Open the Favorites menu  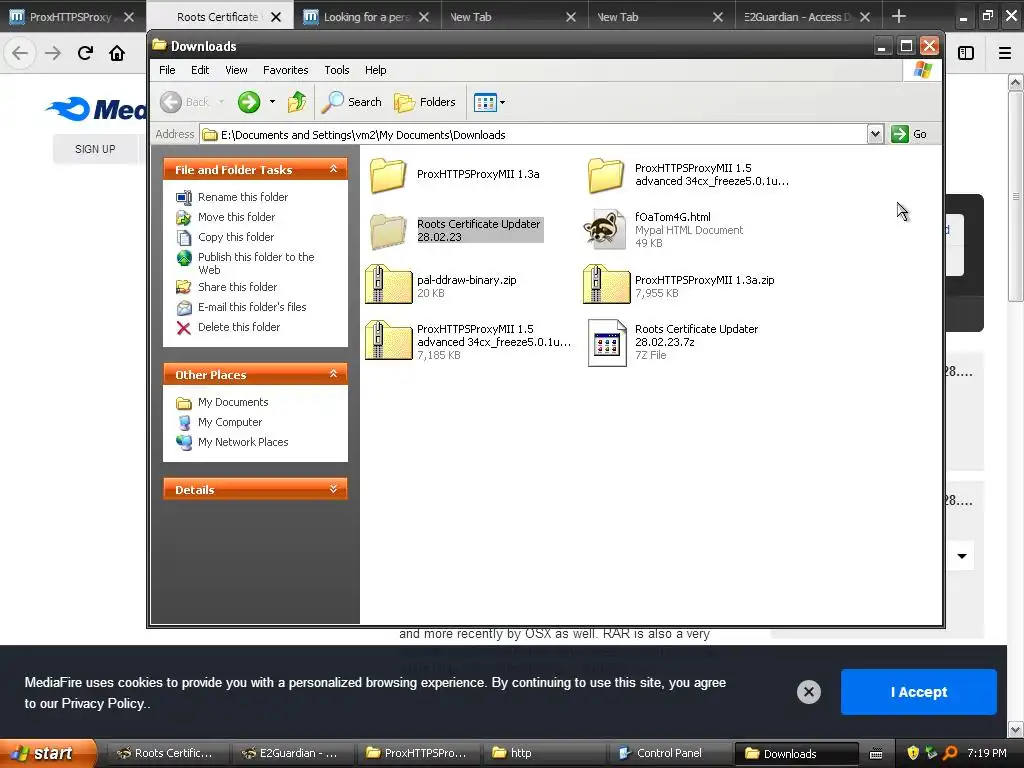285,70
